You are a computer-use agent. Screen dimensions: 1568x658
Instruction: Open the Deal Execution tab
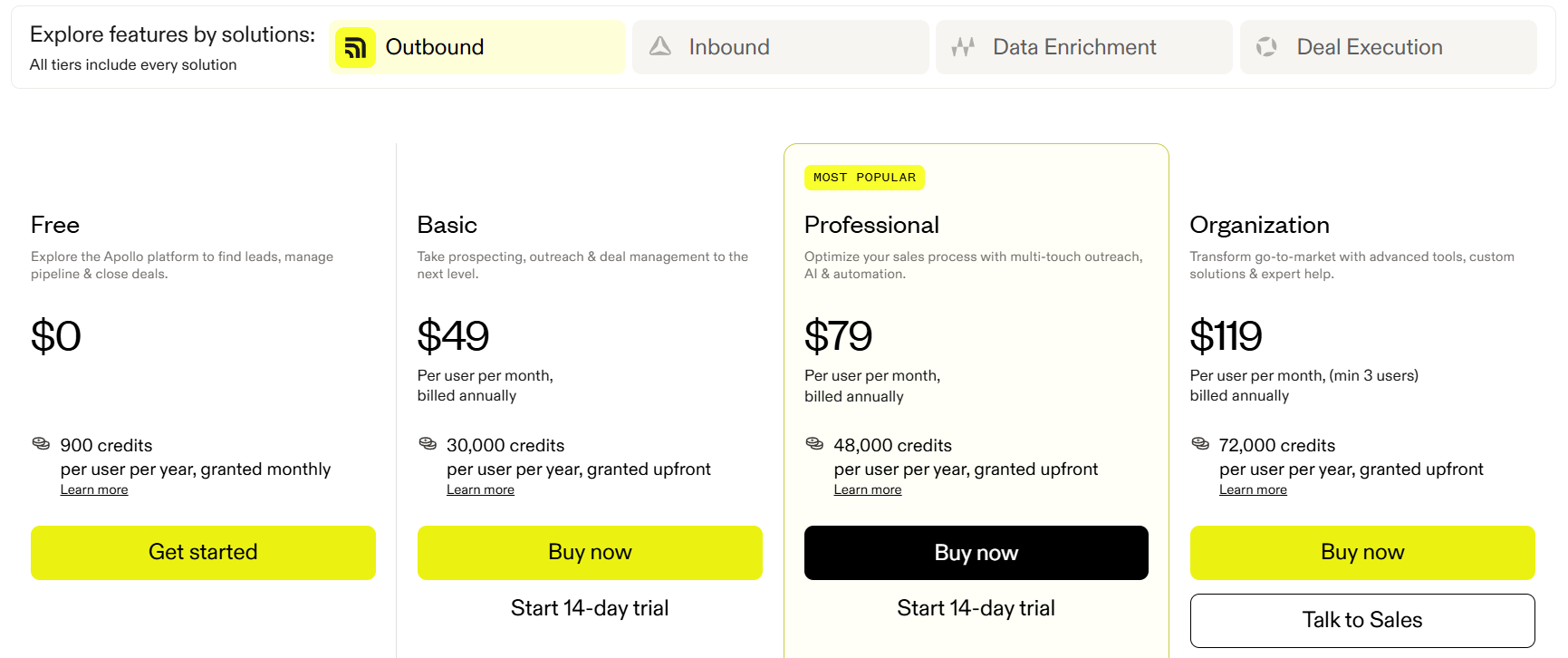[1389, 47]
